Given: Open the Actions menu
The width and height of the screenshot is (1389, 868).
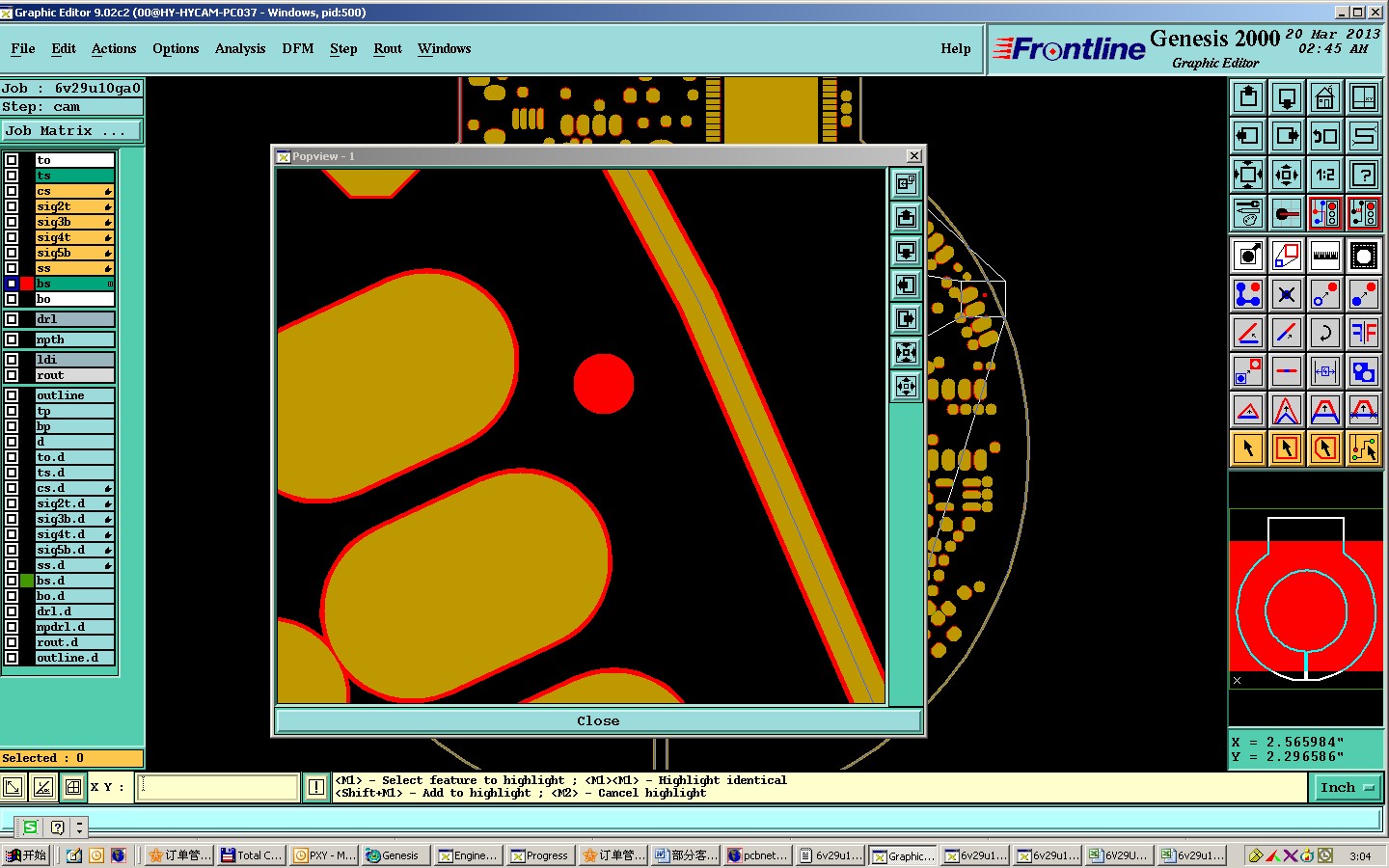Looking at the screenshot, I should tap(114, 49).
